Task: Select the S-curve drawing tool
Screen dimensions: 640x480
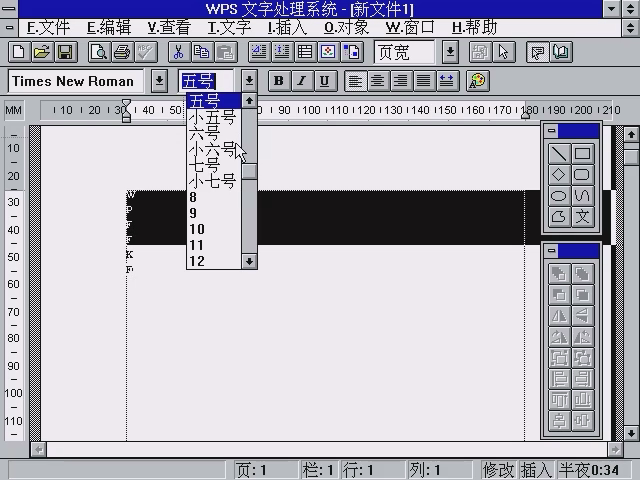Action: [x=582, y=196]
